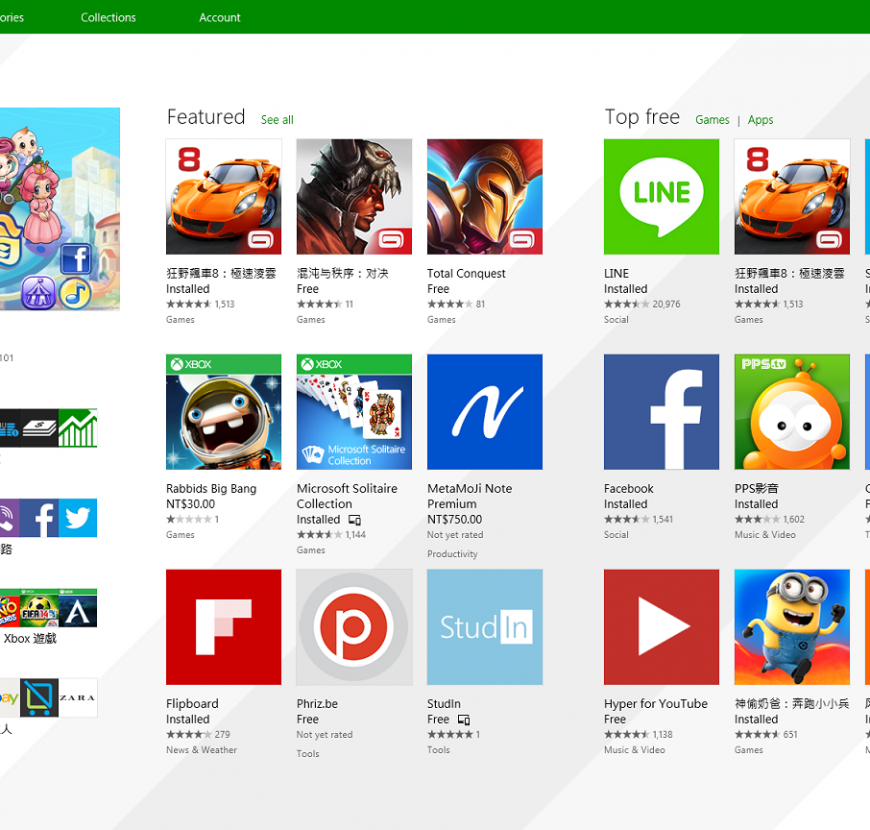Open the Asphalt 8 icon under Top free
Image resolution: width=870 pixels, height=830 pixels.
pyautogui.click(x=792, y=196)
